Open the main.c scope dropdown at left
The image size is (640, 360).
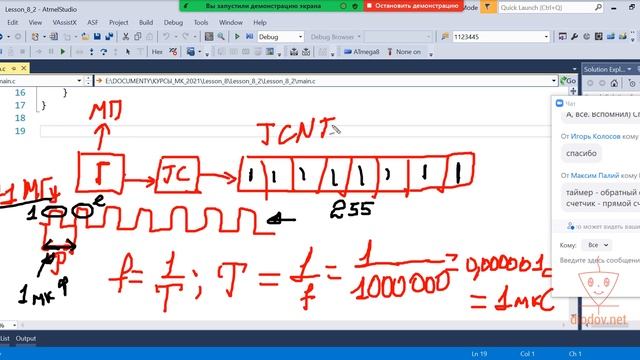tap(79, 81)
